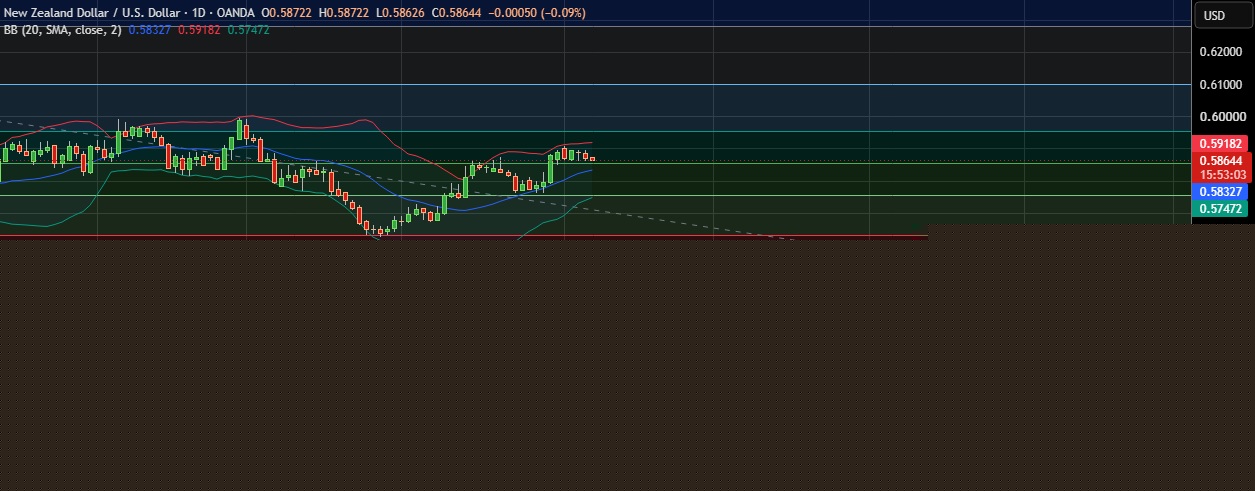Click the red 0.59182 price axis tag
Viewport: 1255px width, 491px height.
point(1221,144)
